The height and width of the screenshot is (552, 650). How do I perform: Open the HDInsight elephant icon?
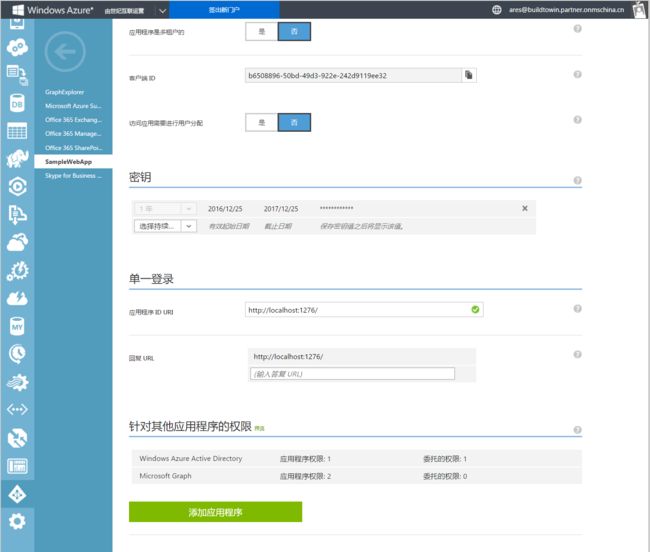pyautogui.click(x=17, y=158)
